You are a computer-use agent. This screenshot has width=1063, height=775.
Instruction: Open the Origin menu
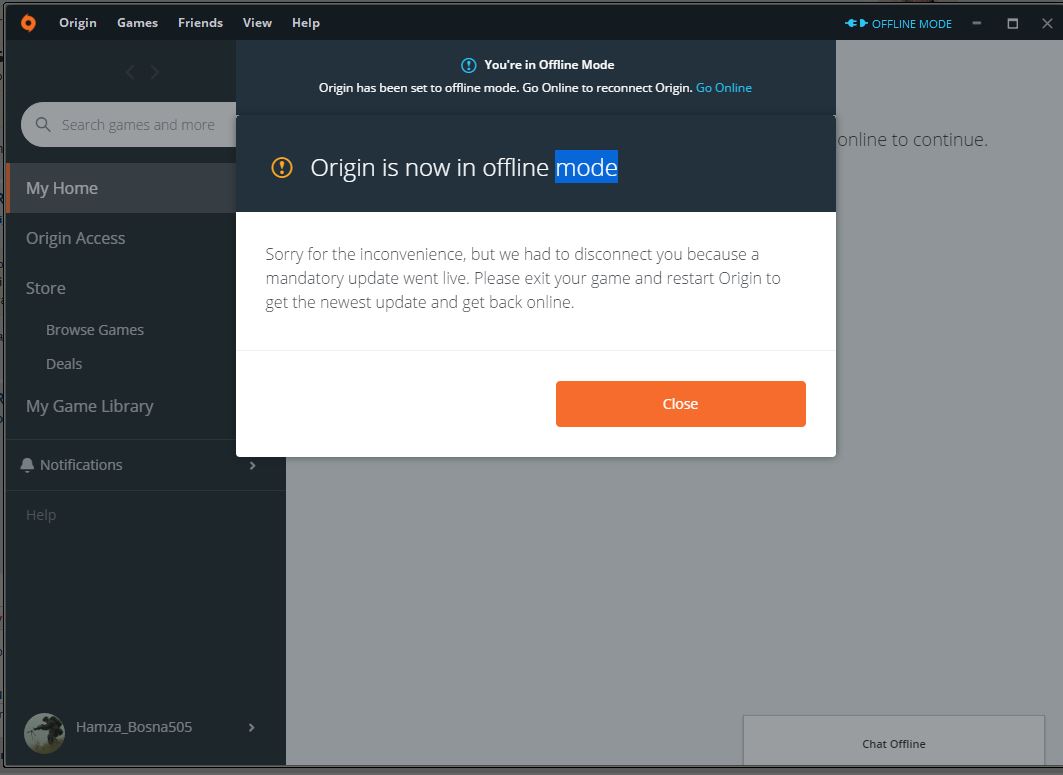pos(78,23)
